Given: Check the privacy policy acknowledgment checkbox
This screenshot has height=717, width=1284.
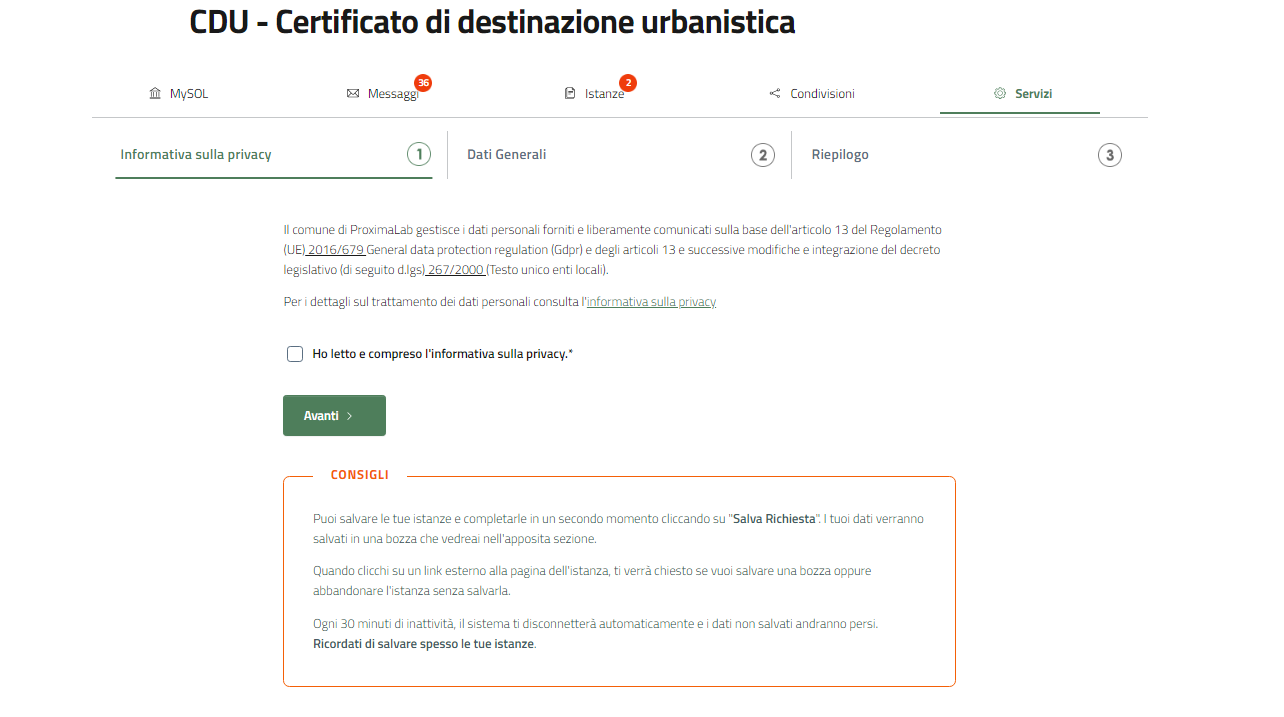Looking at the screenshot, I should pyautogui.click(x=295, y=354).
